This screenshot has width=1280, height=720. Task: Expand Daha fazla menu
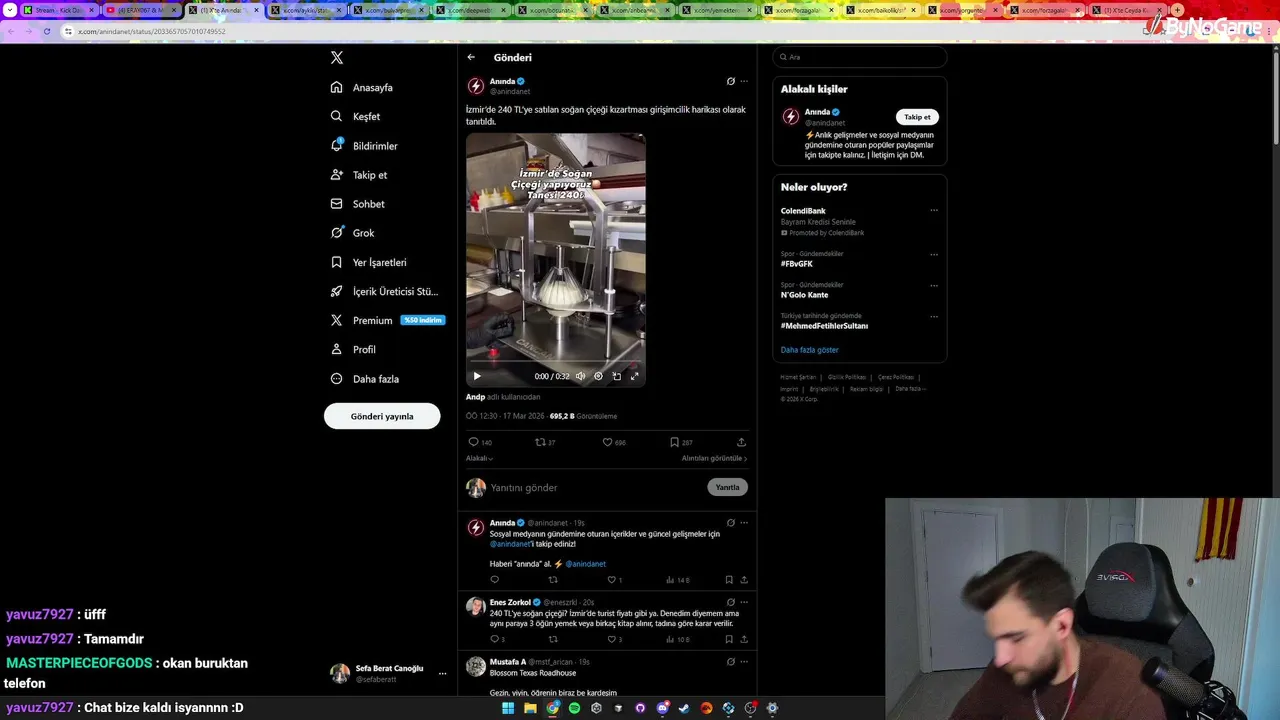(365, 379)
